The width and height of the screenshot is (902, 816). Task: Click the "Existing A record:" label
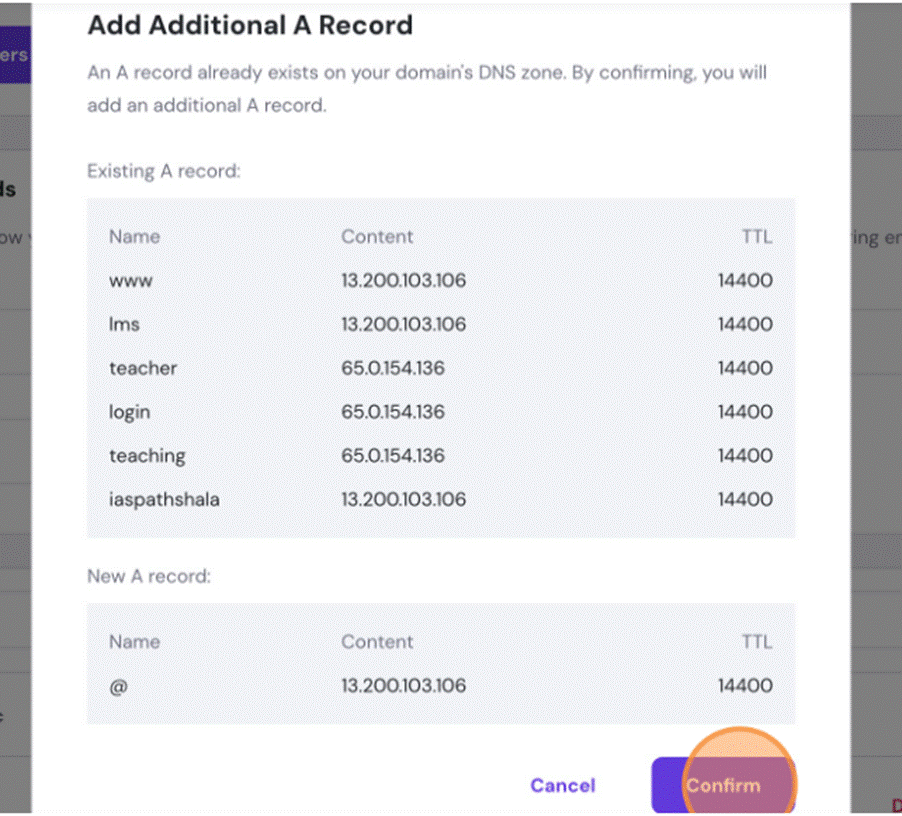click(164, 171)
